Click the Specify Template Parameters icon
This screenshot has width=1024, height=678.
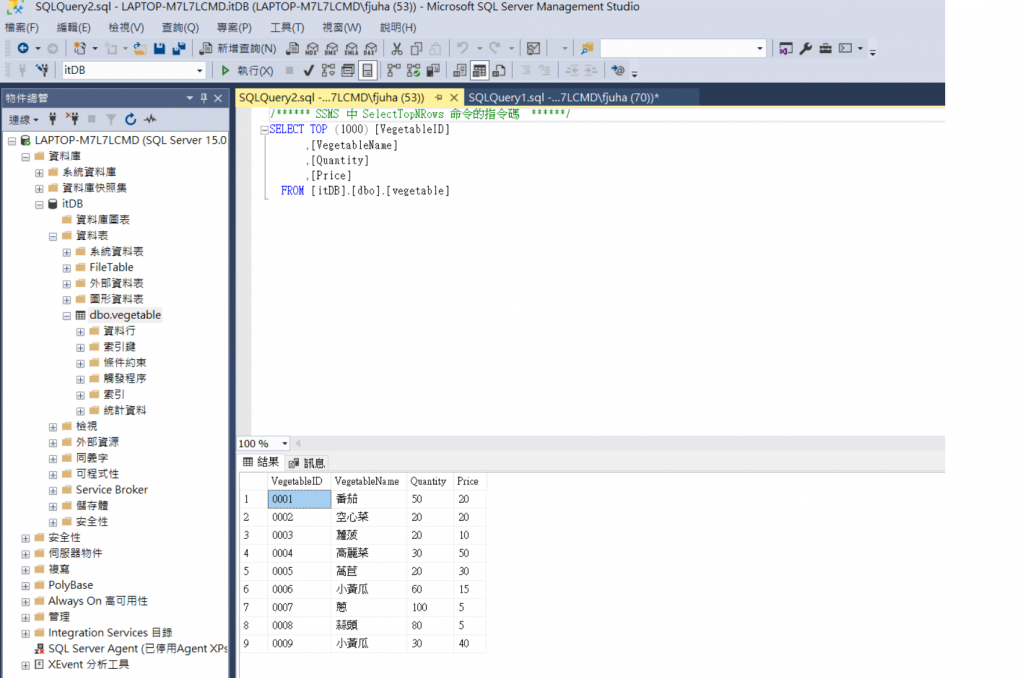pos(617,70)
